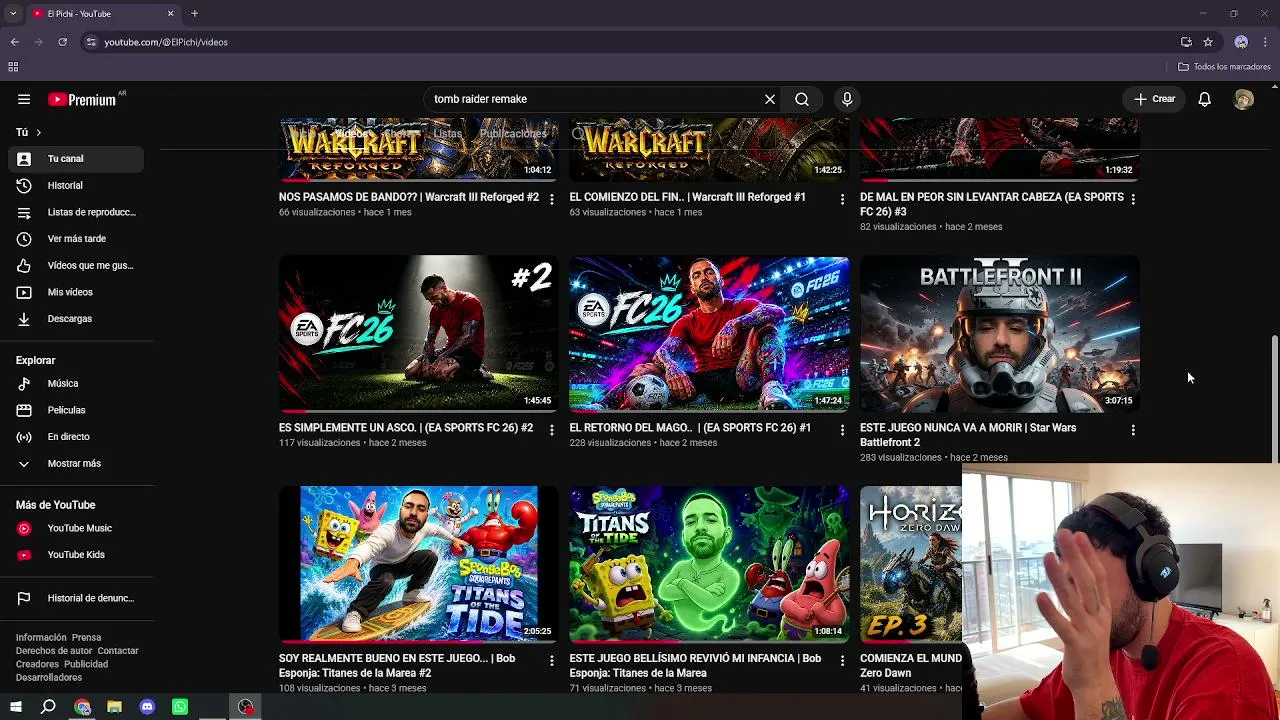Open Todos los marcadores folder
Image resolution: width=1280 pixels, height=720 pixels.
(1224, 67)
